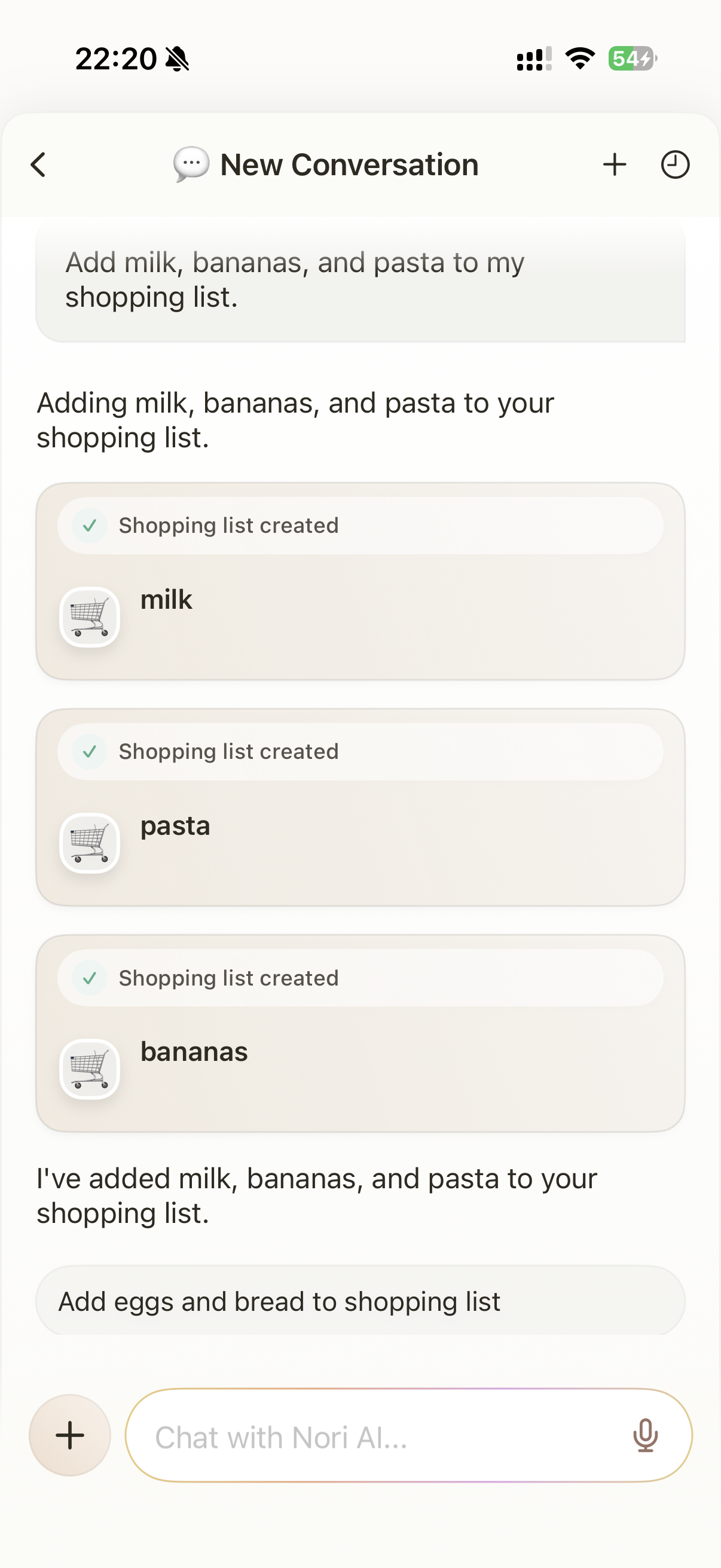Tap the New Conversation title
The image size is (721, 1568).
(349, 165)
